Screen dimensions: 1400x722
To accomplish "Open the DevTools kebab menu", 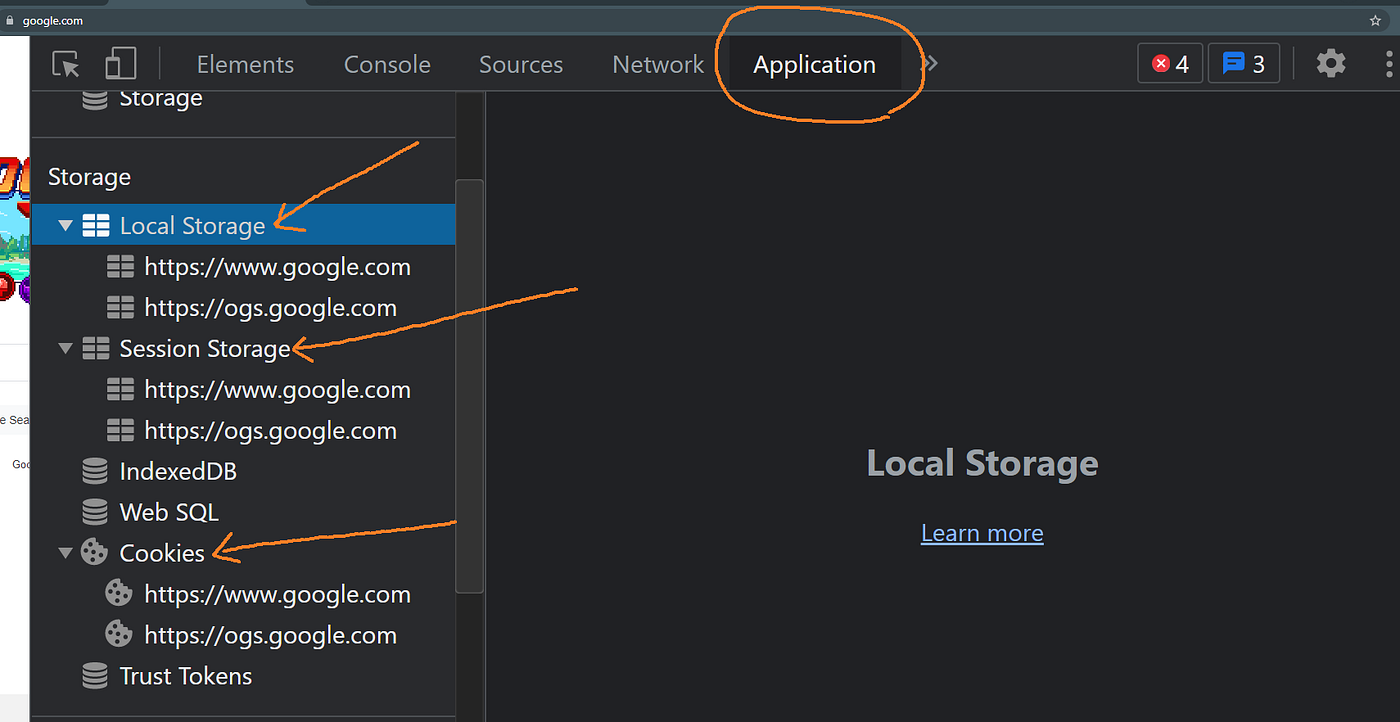I will pos(1389,64).
